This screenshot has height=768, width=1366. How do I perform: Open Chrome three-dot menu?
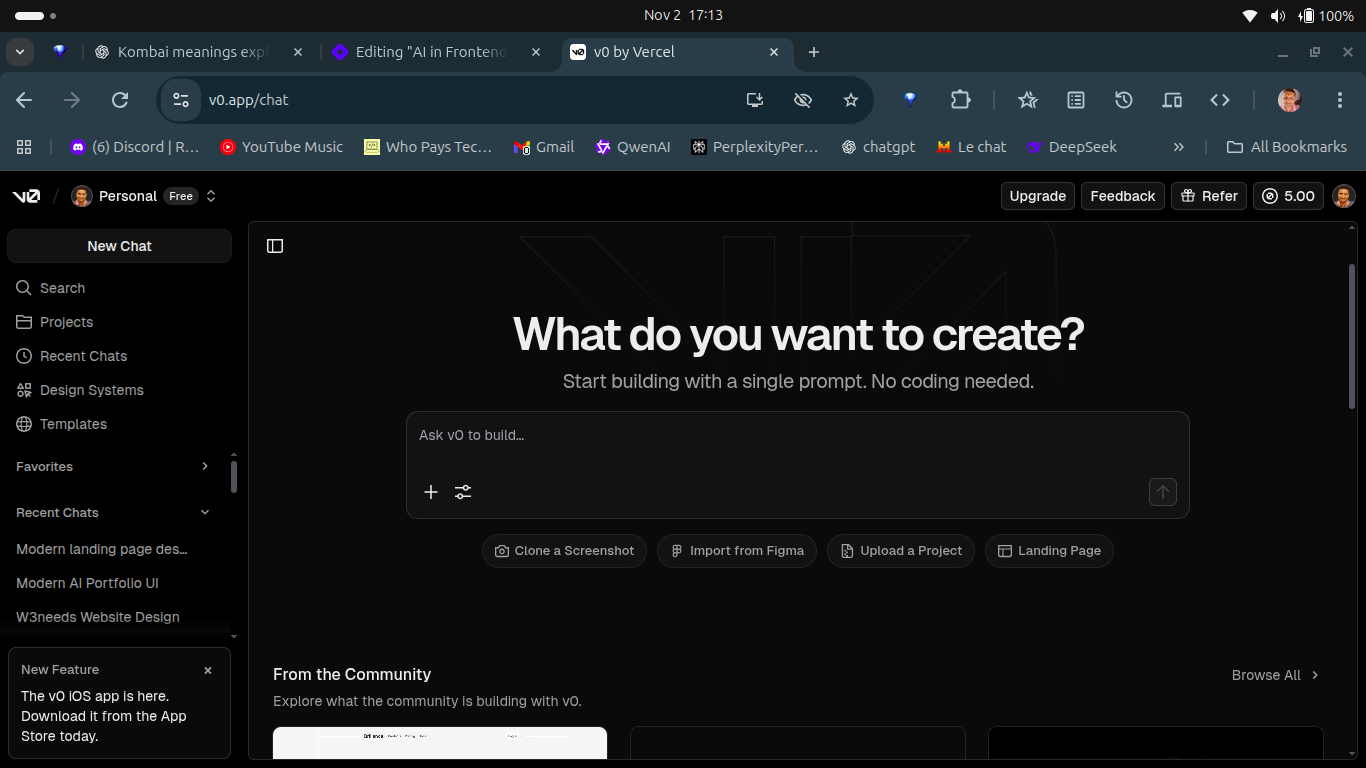1340,100
